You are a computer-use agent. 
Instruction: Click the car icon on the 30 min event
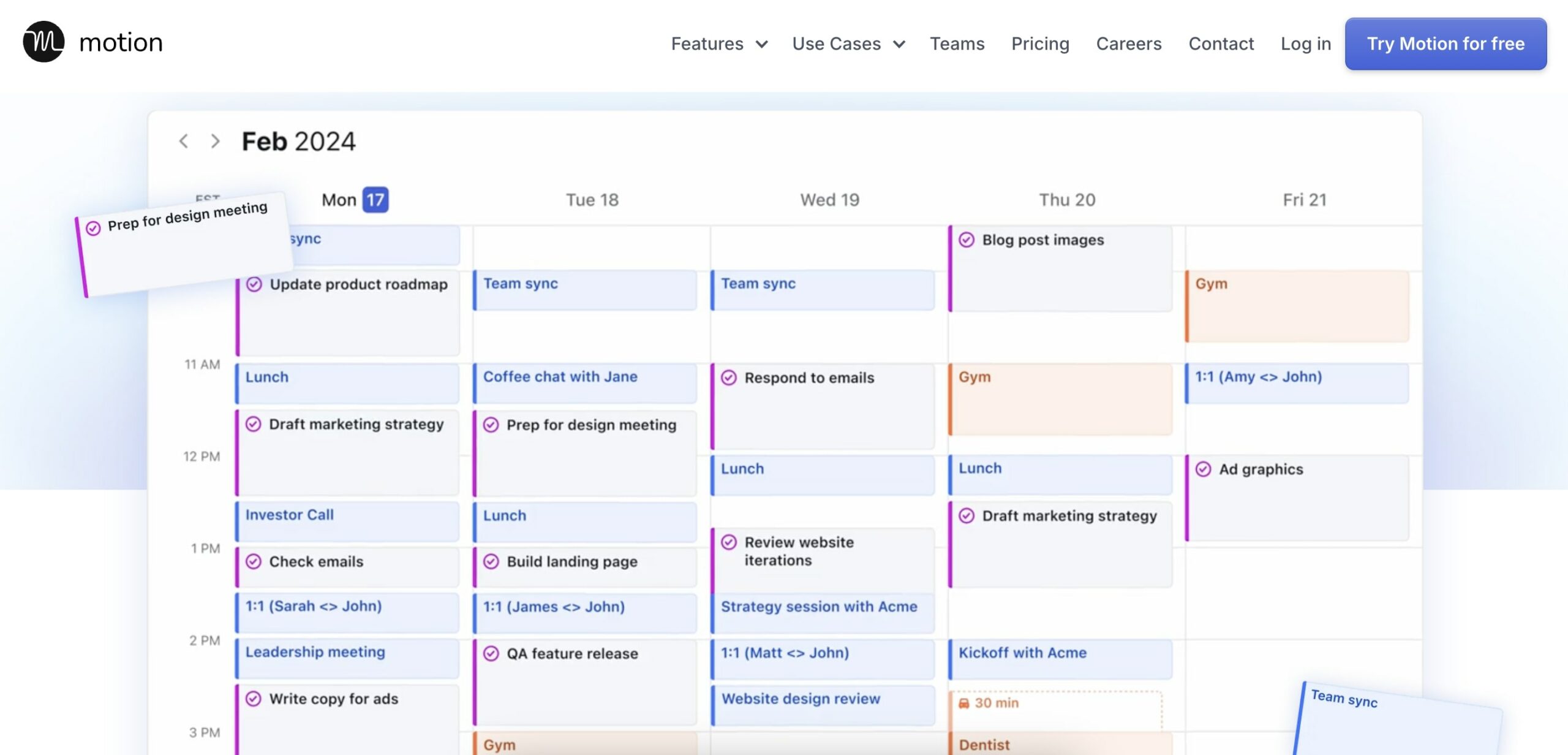pos(963,703)
